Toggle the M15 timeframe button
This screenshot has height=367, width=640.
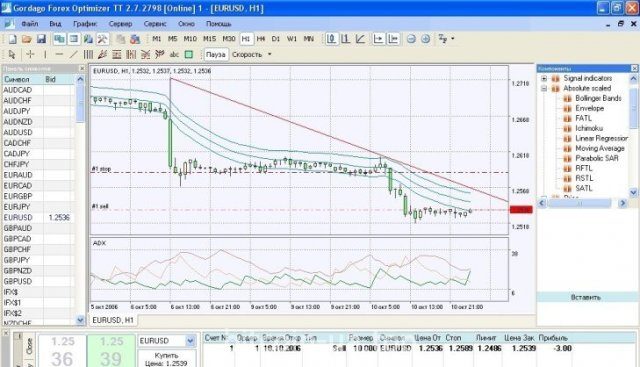pos(209,39)
